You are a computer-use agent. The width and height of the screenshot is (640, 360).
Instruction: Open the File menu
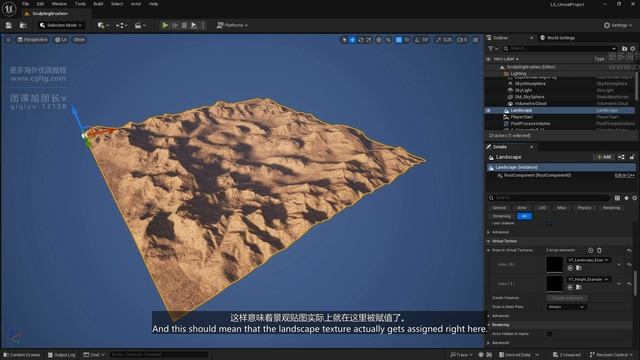pyautogui.click(x=26, y=4)
